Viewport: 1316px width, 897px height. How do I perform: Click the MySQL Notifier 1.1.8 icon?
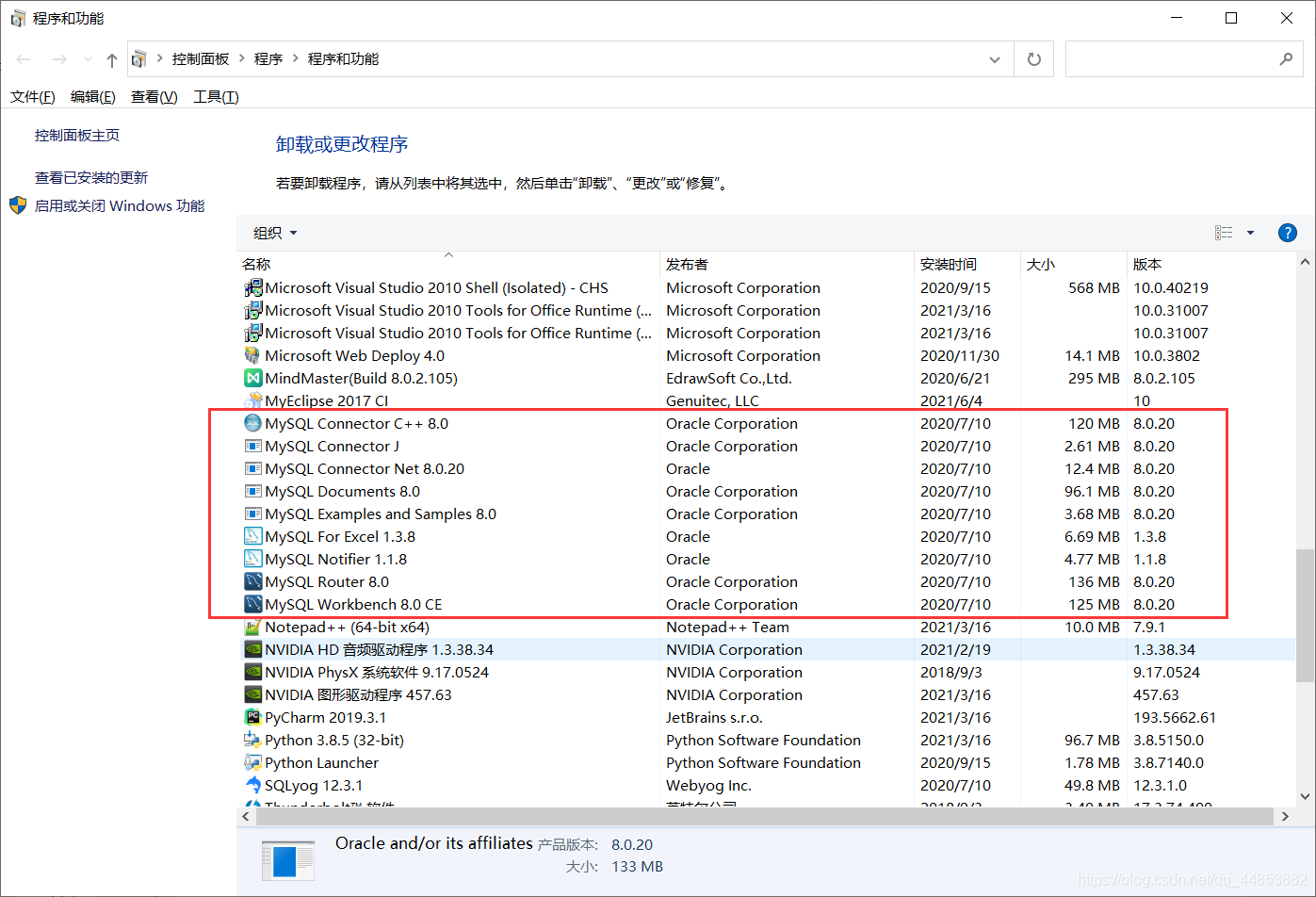[x=252, y=559]
